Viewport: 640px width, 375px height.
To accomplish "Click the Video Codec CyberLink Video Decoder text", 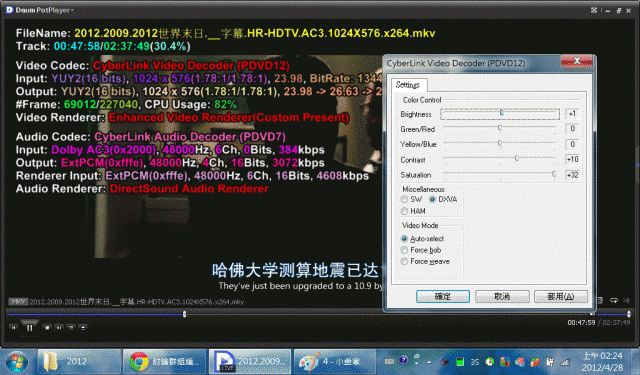I will (191, 66).
